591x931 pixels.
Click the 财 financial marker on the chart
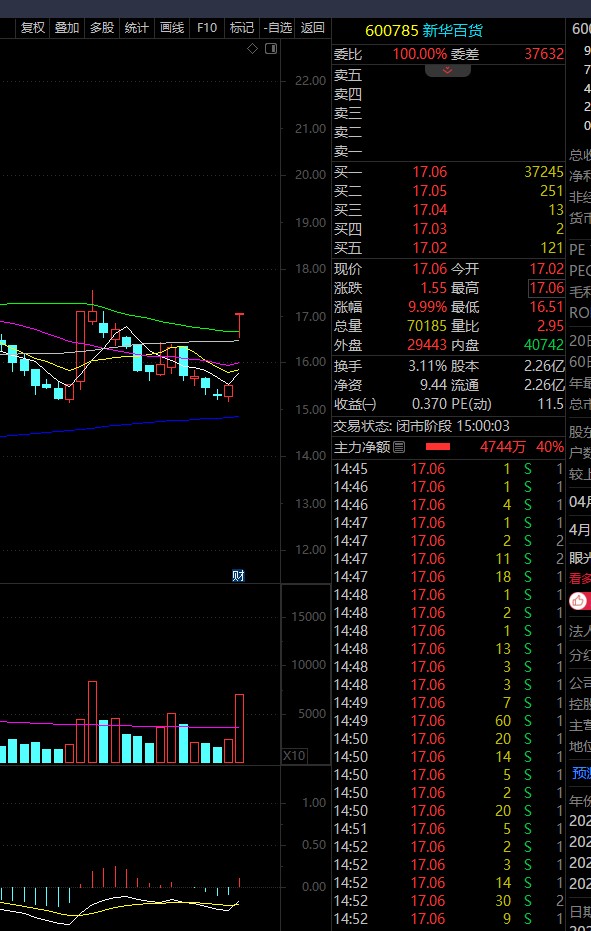tap(238, 575)
